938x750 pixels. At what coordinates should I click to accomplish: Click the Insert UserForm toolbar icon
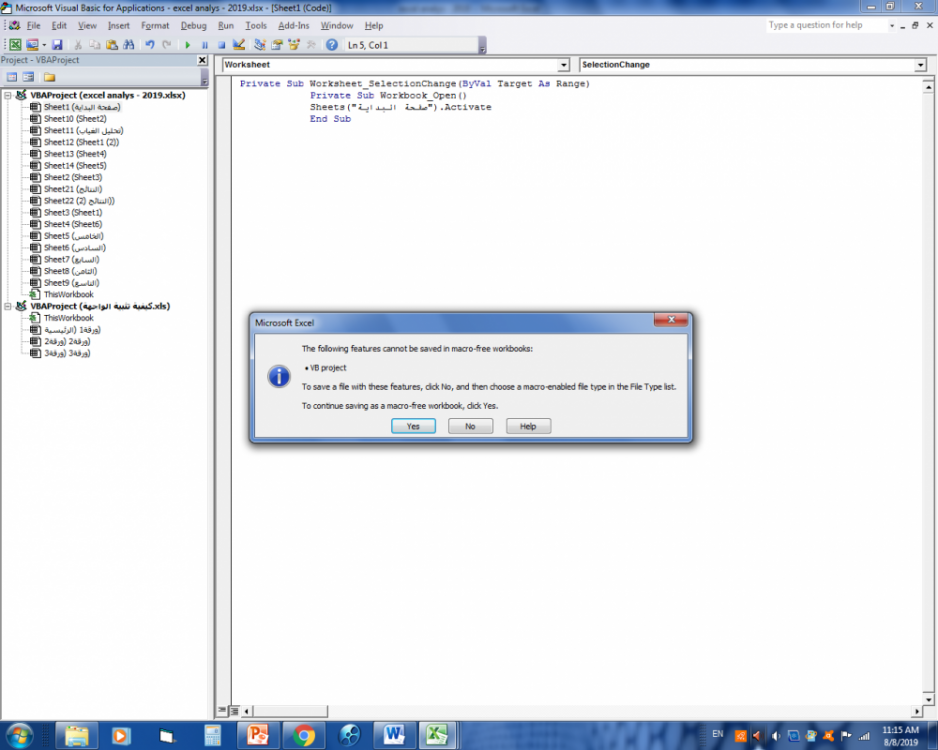click(x=32, y=45)
